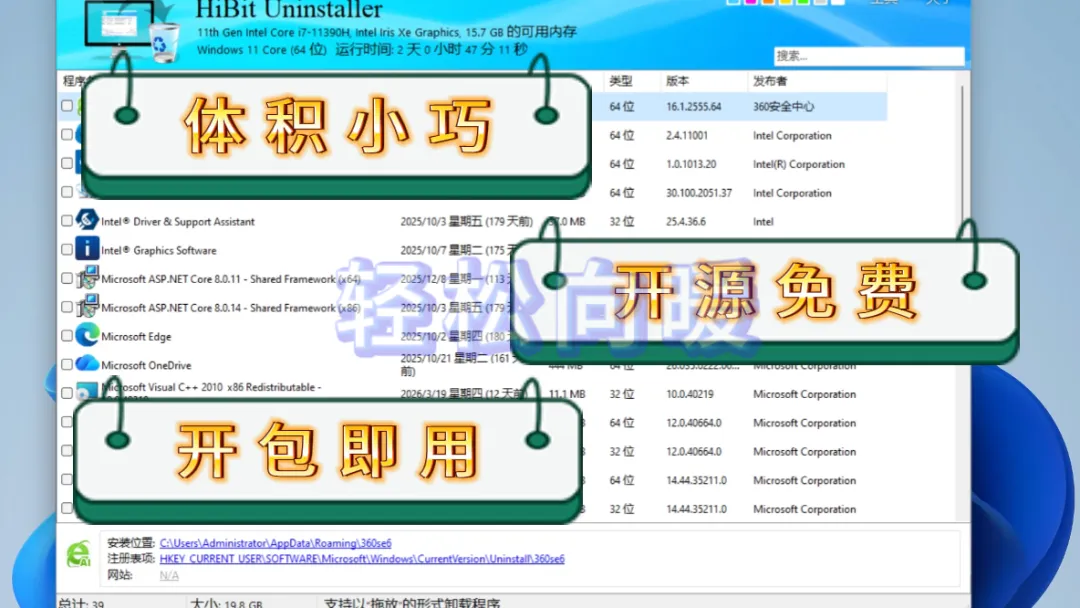Select the Intel Graphics Software name

coord(158,251)
